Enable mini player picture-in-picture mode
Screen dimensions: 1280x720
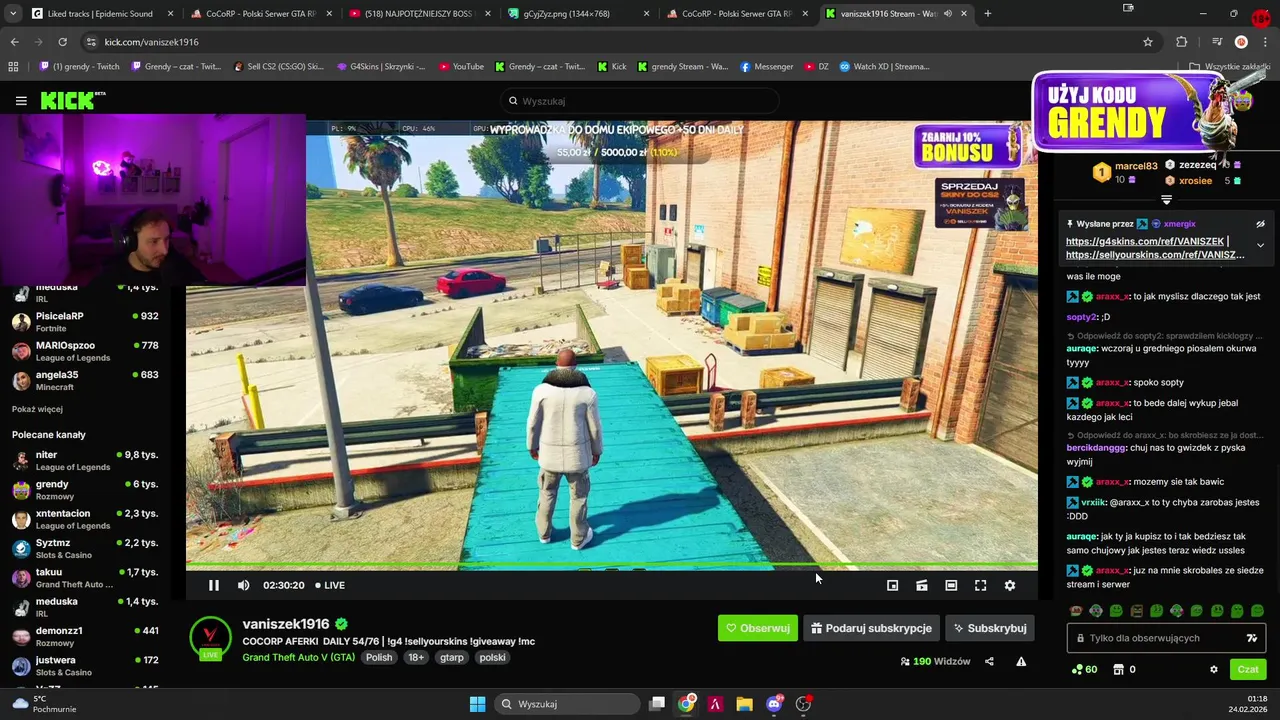tap(892, 585)
